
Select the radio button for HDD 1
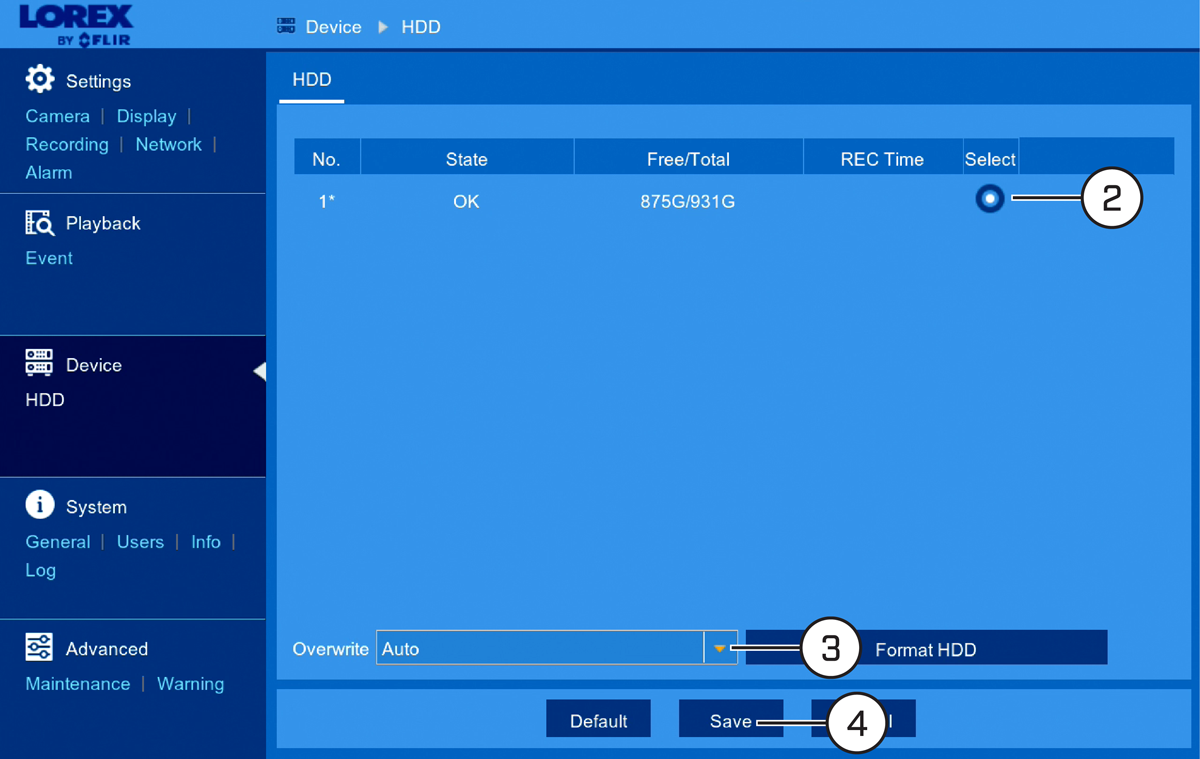[990, 198]
